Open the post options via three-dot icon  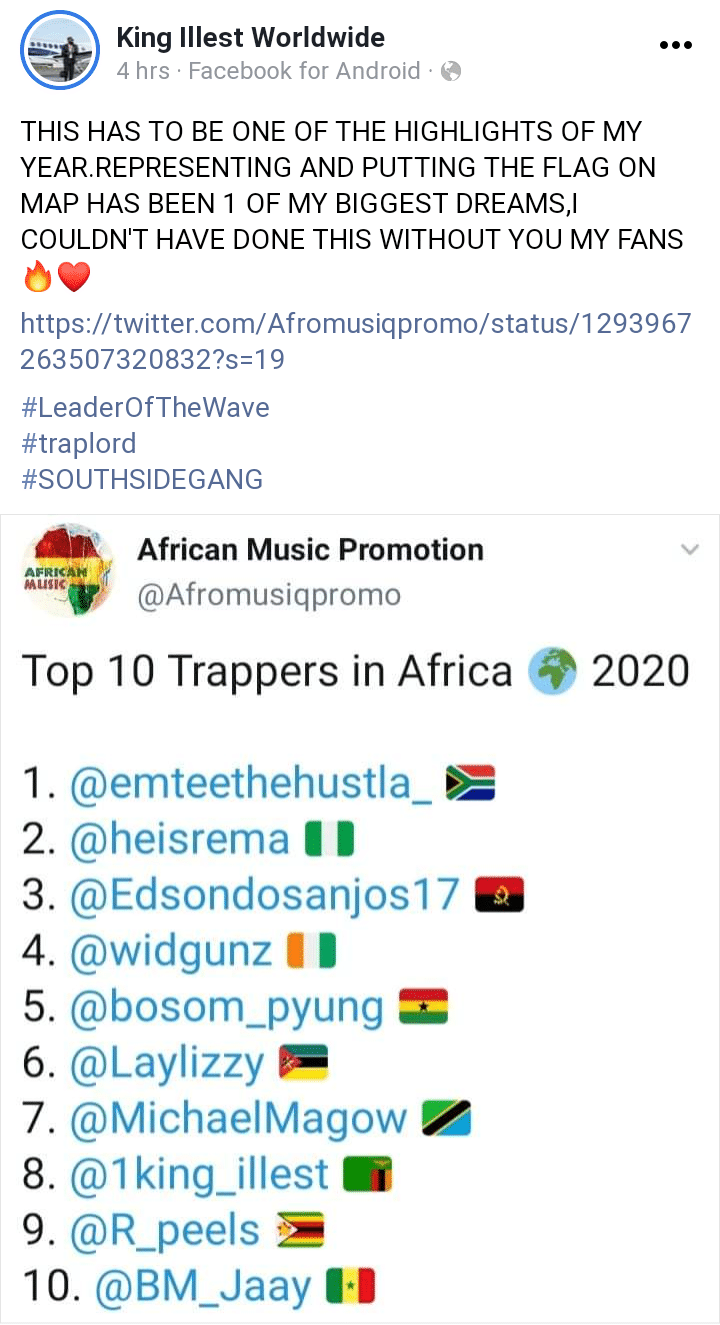[677, 44]
